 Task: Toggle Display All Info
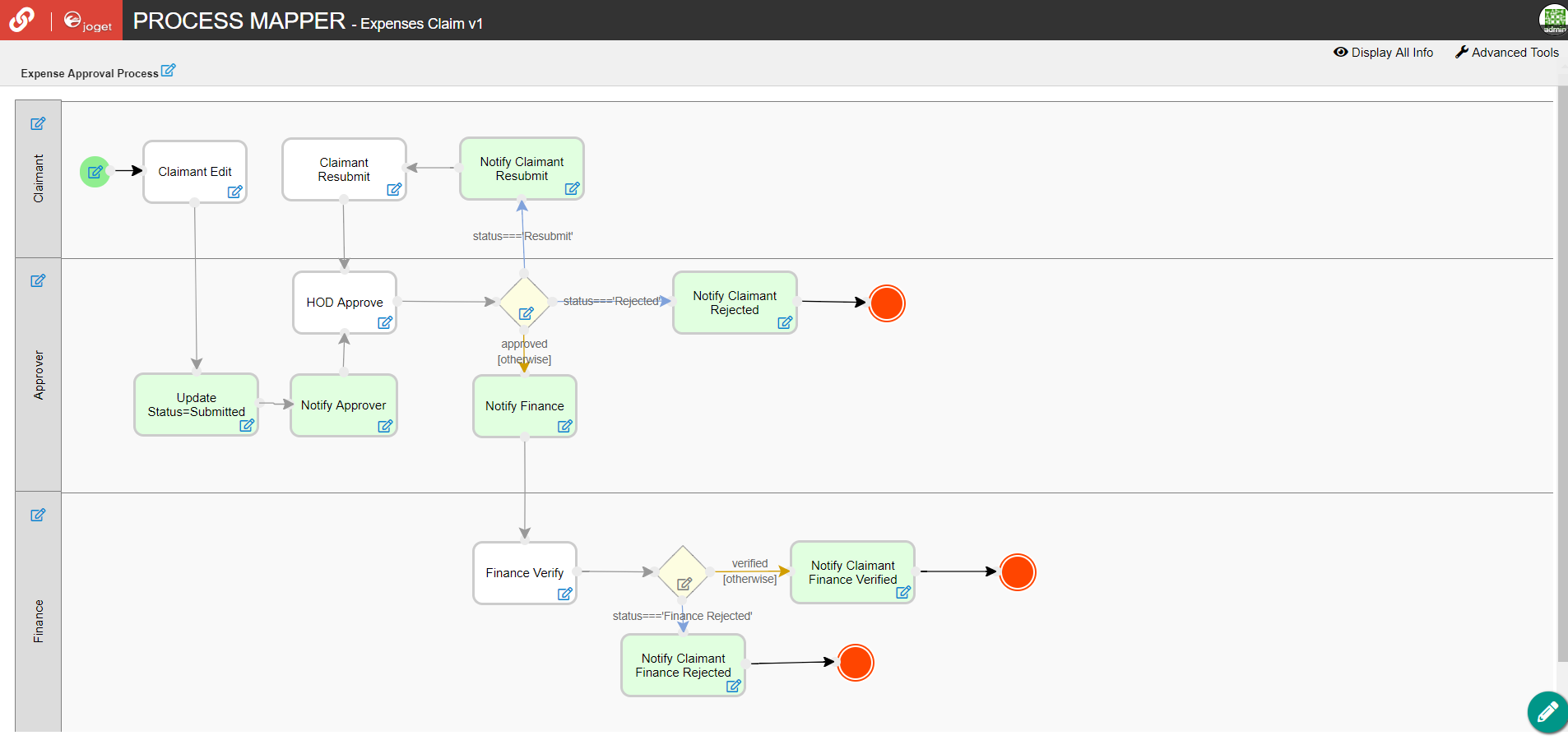click(1383, 53)
